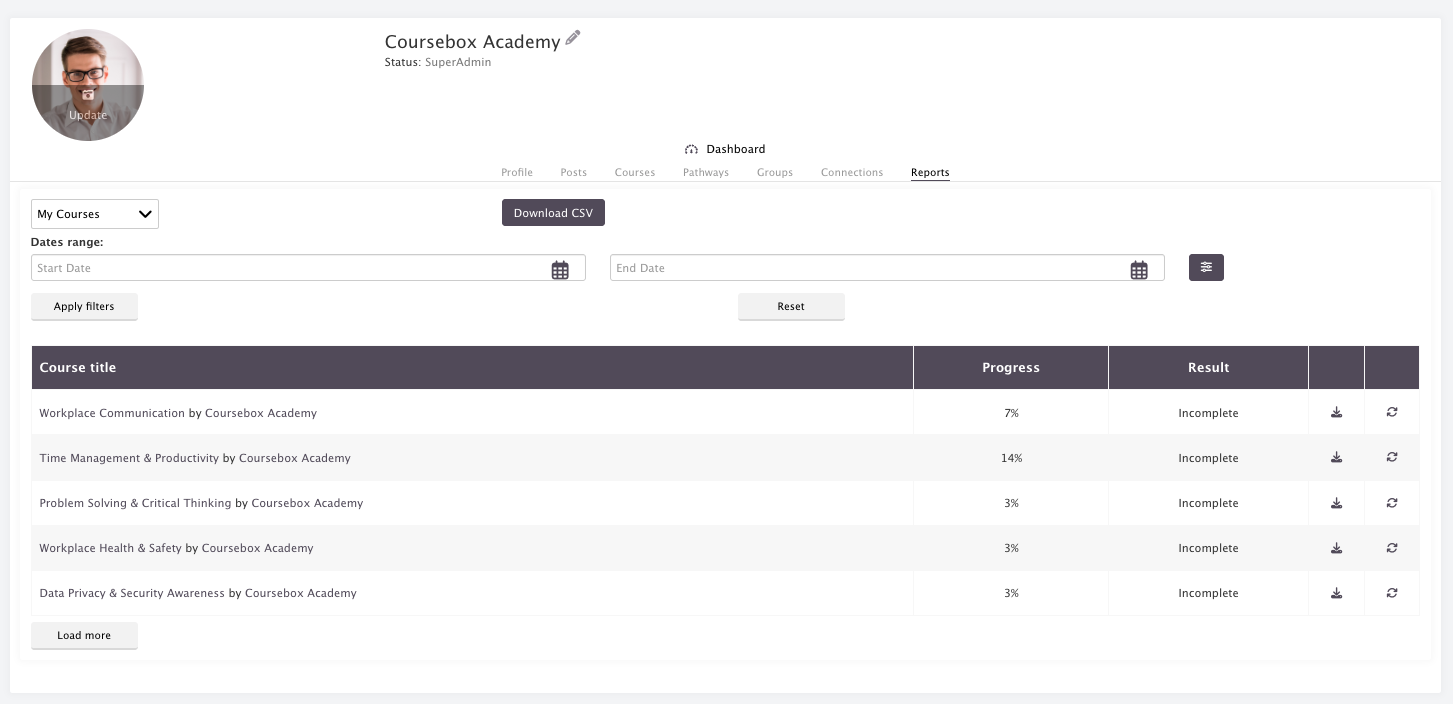Click the camera Update icon on profile photo
Viewport: 1453px width, 704px height.
(88, 94)
